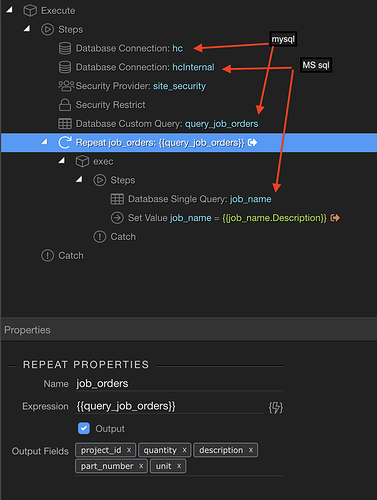This screenshot has width=377, height=500.
Task: Click the Security Provider users icon
Action: tap(66, 86)
